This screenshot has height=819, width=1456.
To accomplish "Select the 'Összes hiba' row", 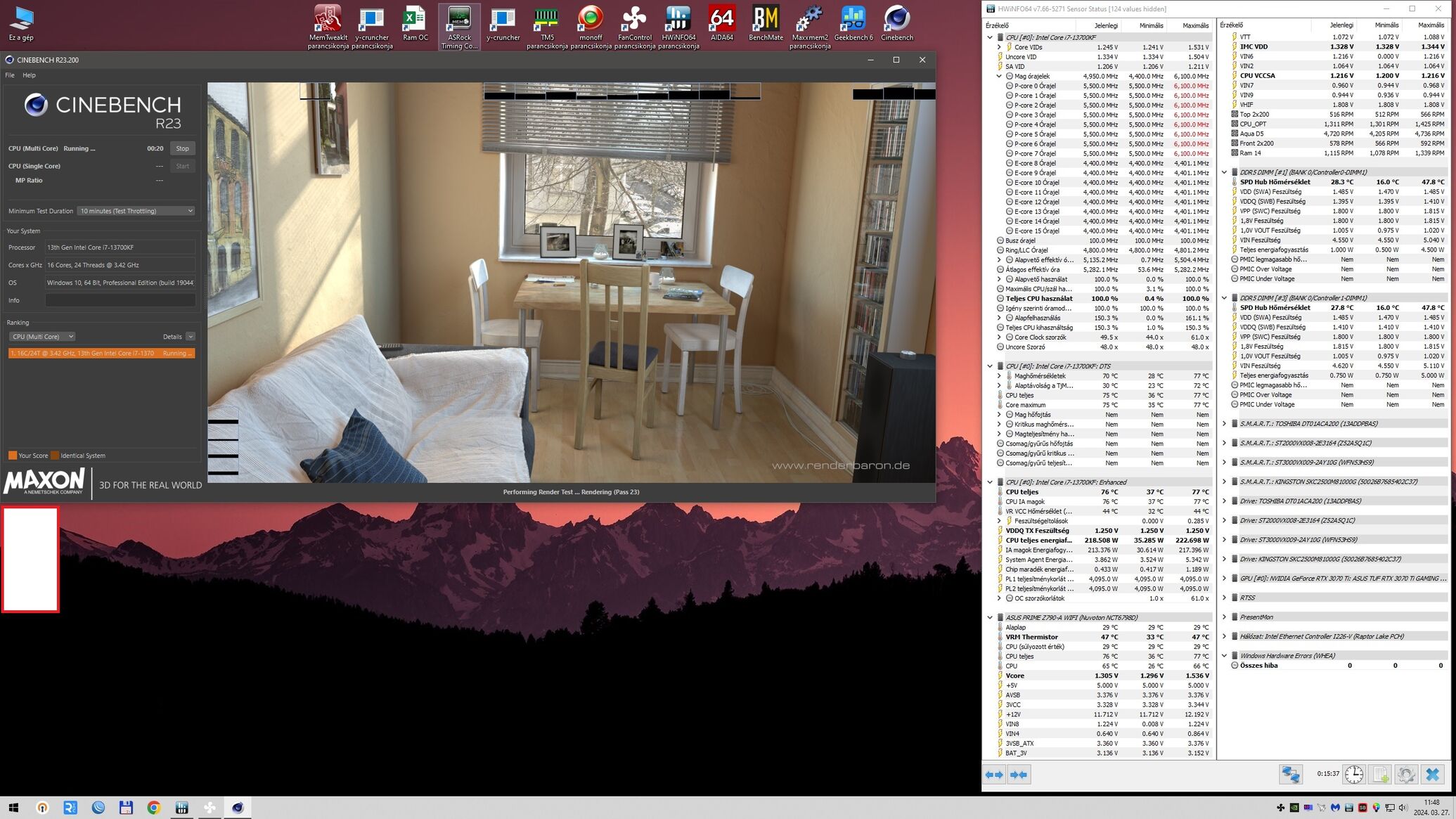I will click(1333, 666).
